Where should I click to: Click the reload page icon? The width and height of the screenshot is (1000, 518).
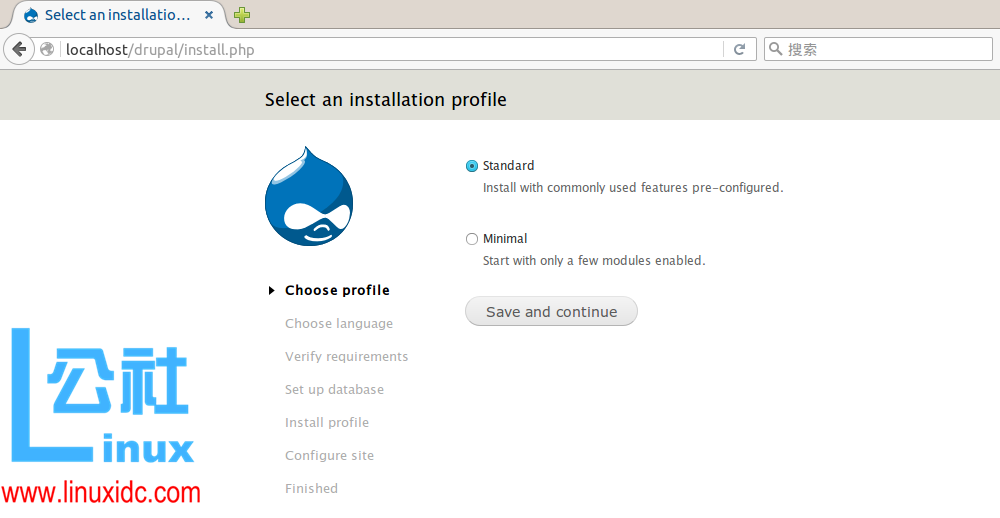tap(740, 49)
